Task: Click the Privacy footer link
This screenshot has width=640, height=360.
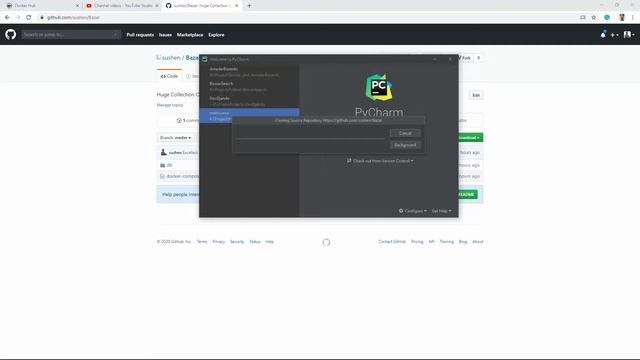Action: 219,242
